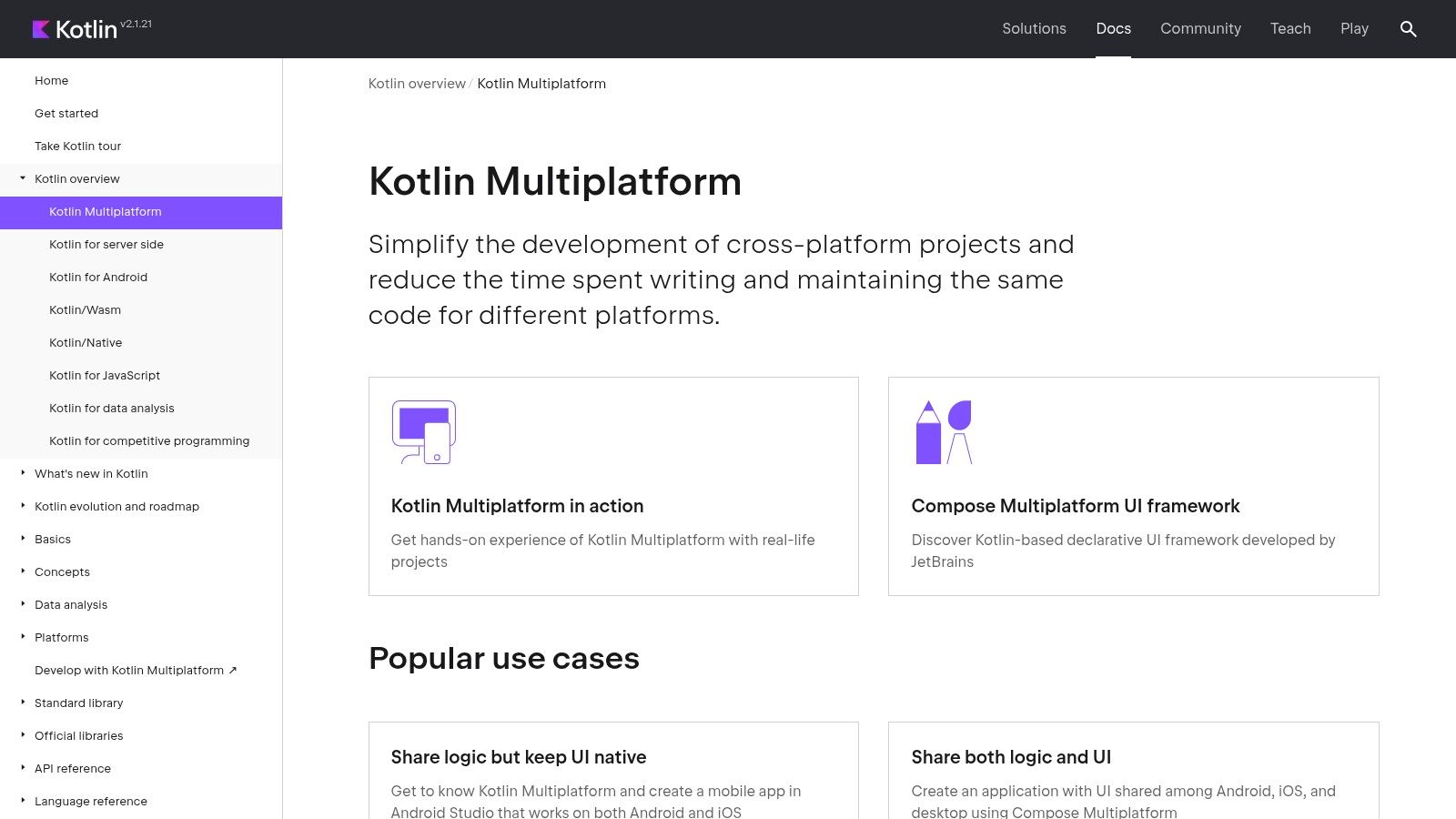Click the Kotlin Multiplatform in action devices icon
Screen dimensions: 1456x819
[424, 432]
